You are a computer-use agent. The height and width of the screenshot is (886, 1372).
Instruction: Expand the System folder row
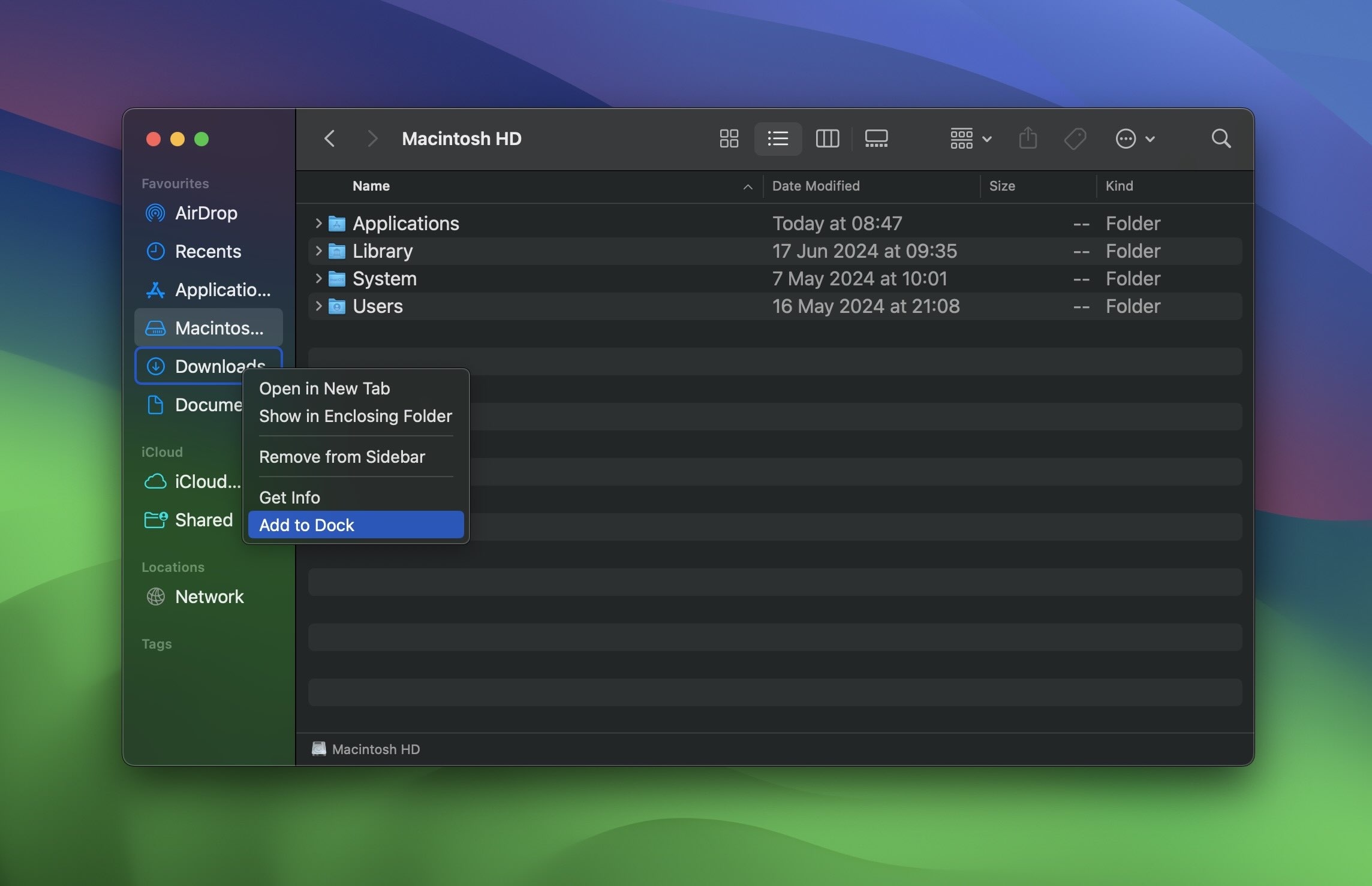[318, 278]
